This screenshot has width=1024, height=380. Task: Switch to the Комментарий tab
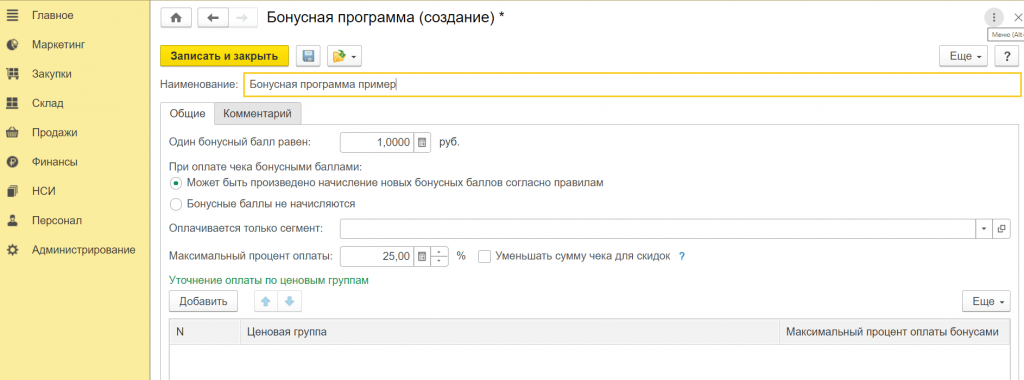257,113
